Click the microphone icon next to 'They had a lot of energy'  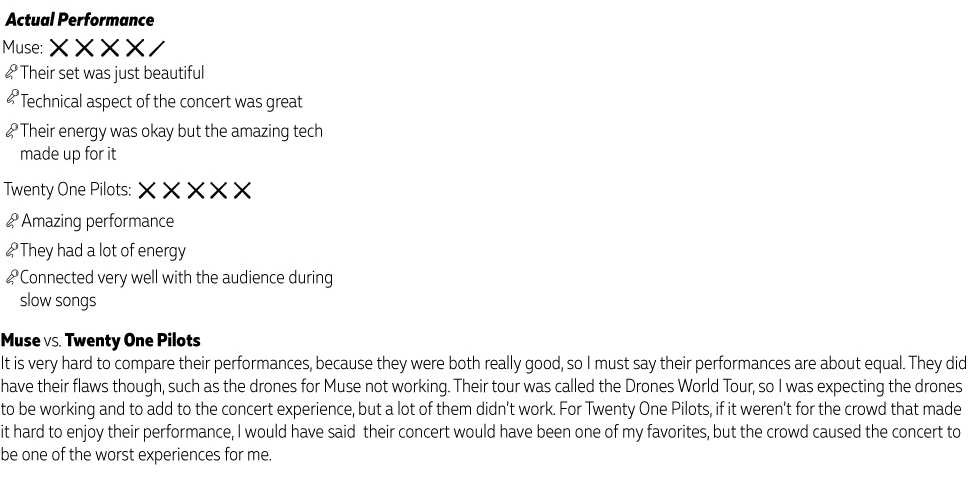[x=11, y=250]
